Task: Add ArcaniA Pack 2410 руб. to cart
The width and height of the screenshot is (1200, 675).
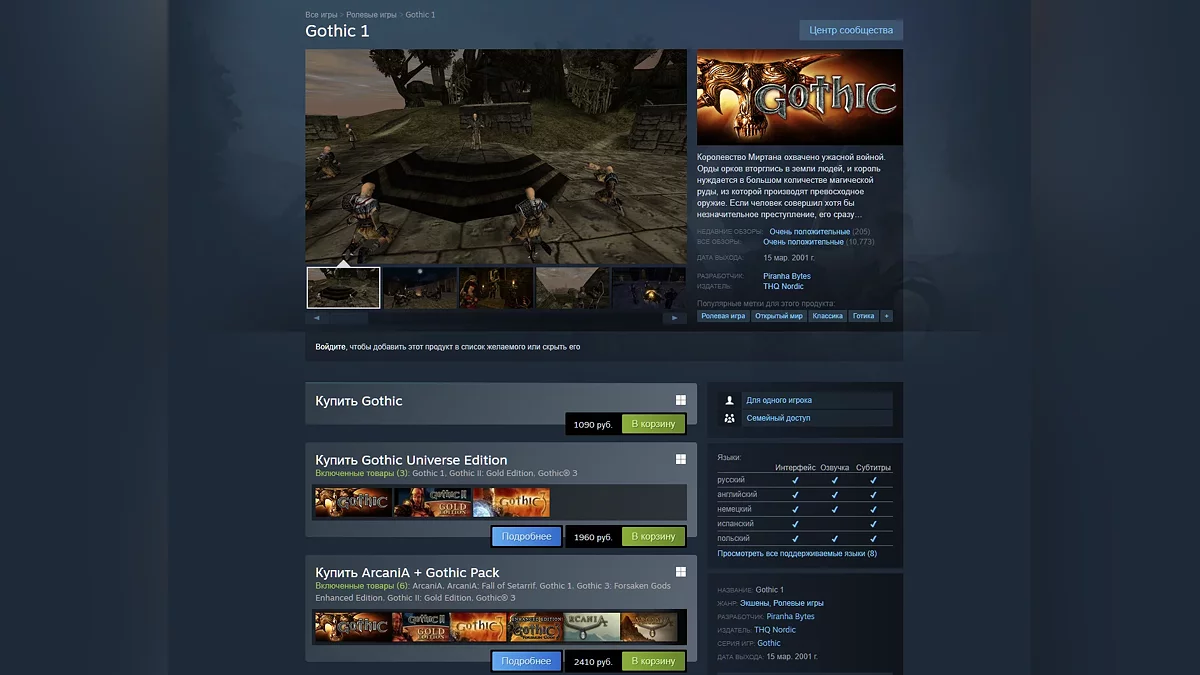Action: [x=654, y=661]
